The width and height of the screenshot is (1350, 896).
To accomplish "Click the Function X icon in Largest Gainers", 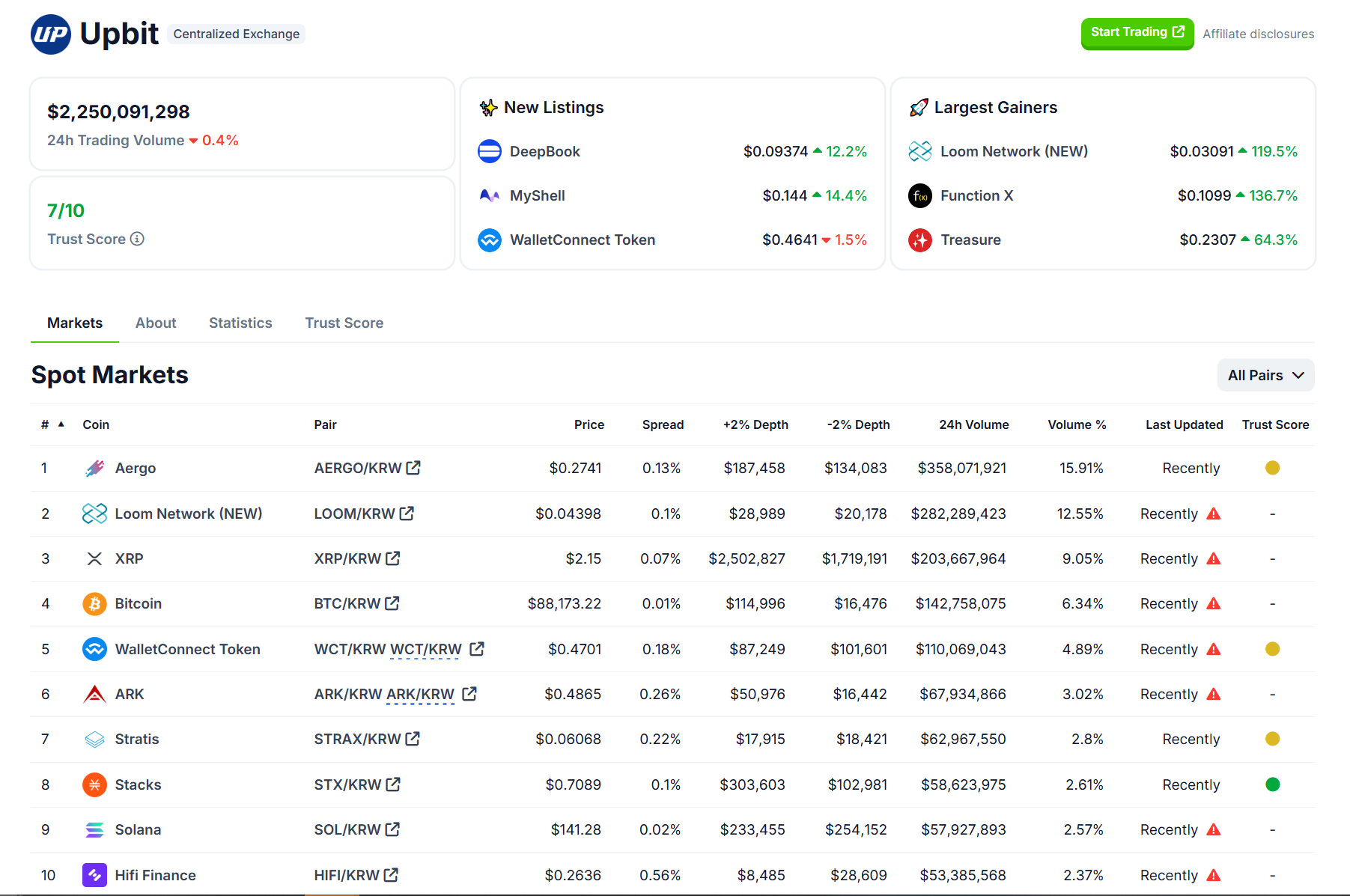I will pyautogui.click(x=920, y=195).
